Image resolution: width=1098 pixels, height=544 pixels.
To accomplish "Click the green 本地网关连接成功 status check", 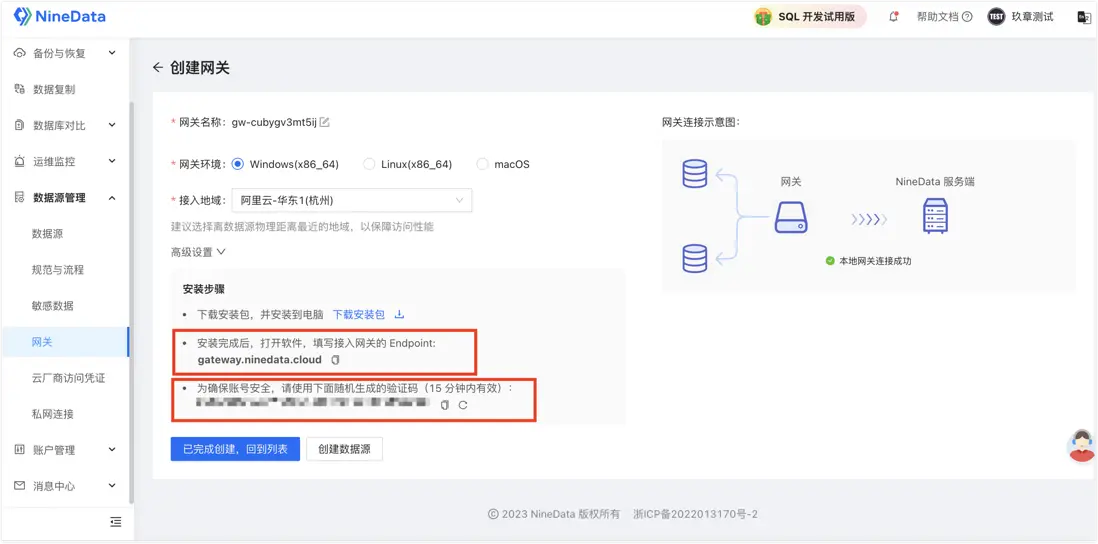I will pyautogui.click(x=831, y=260).
